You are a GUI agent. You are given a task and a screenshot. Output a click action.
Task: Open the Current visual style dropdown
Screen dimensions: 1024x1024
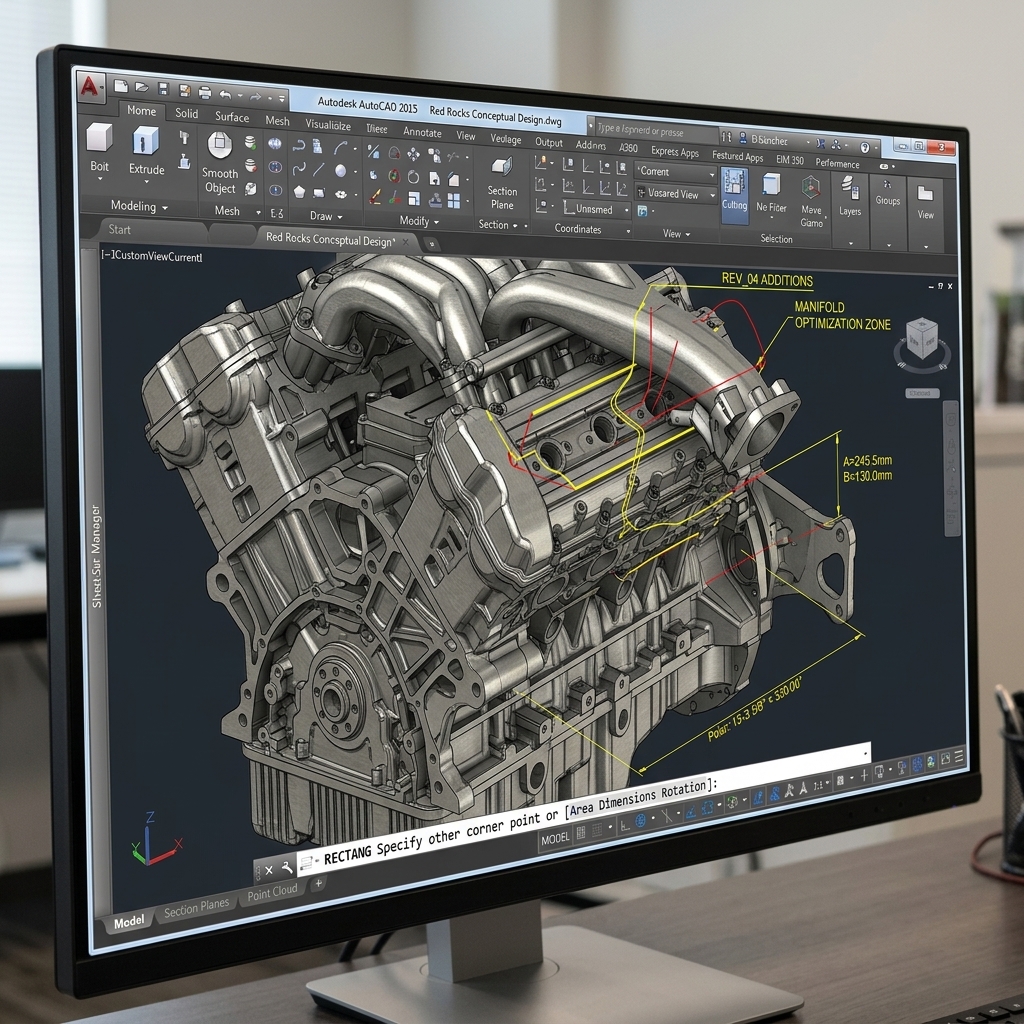tap(675, 172)
